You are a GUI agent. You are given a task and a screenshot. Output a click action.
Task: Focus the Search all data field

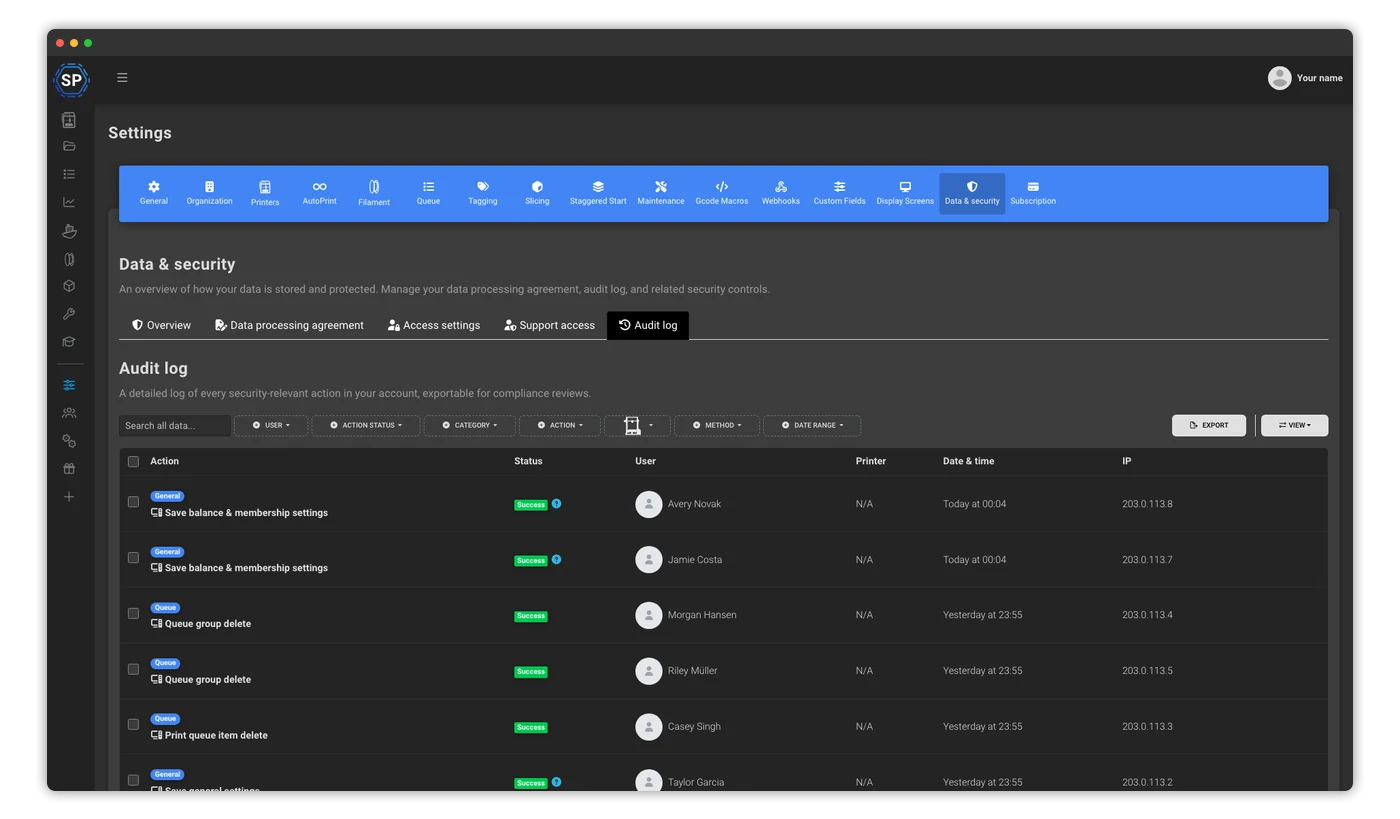coord(175,426)
